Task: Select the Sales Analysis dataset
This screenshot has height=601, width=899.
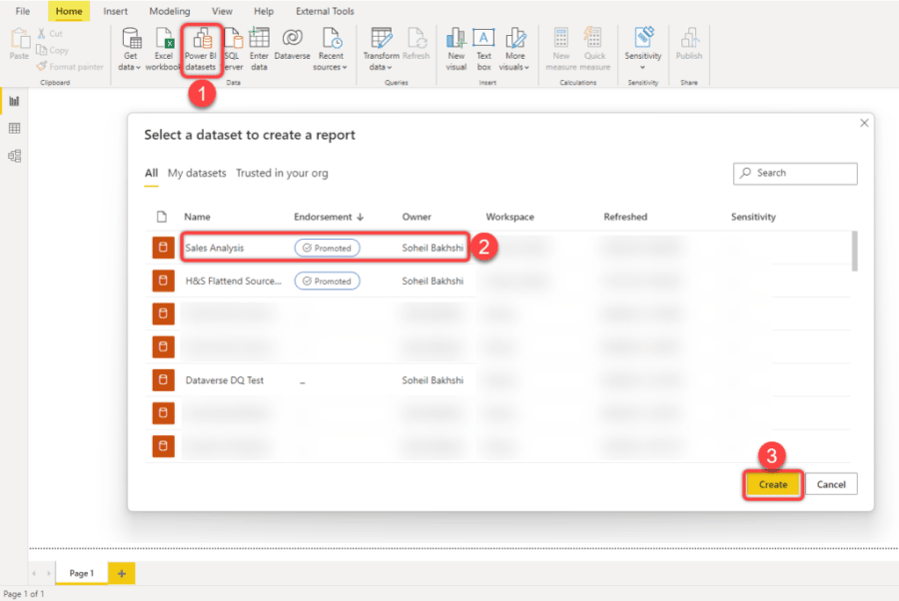Action: pyautogui.click(x=214, y=248)
